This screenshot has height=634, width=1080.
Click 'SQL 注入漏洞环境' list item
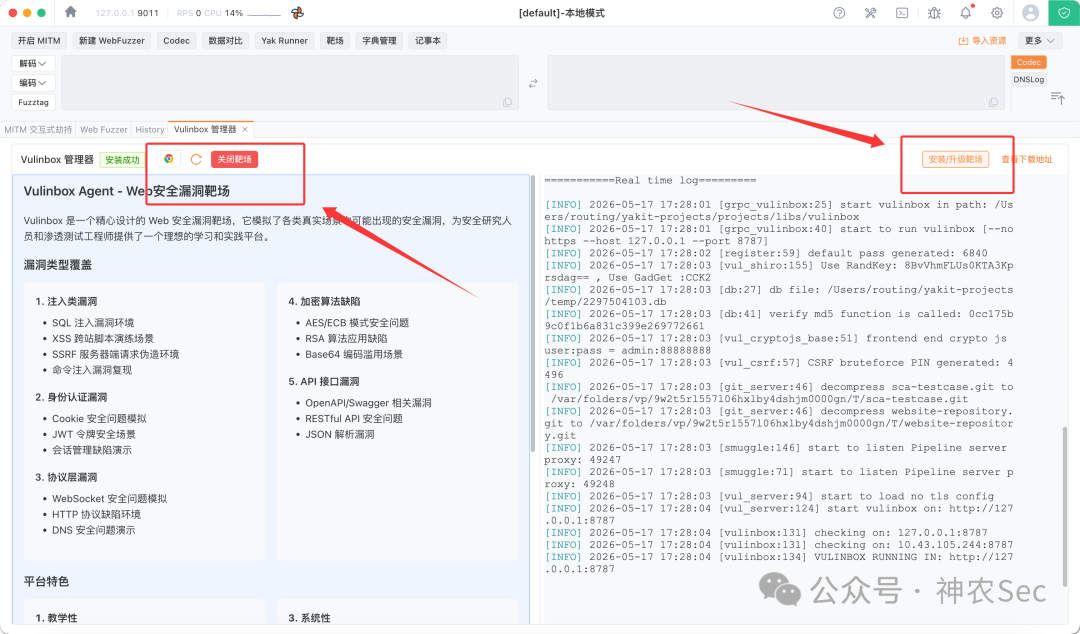[x=93, y=323]
